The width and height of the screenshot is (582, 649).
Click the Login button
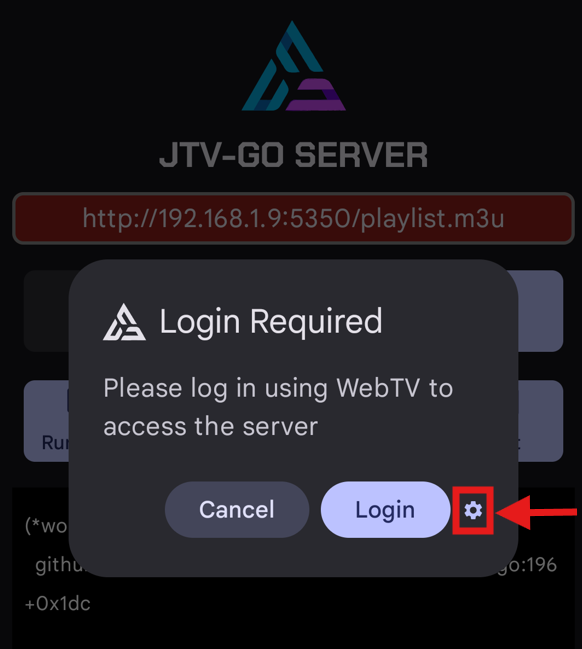(x=385, y=510)
